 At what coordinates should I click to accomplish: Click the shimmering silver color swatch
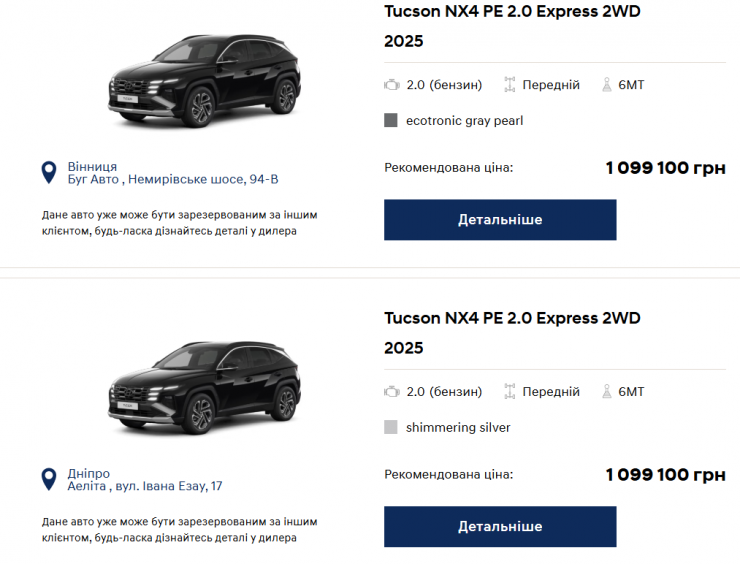pos(391,428)
